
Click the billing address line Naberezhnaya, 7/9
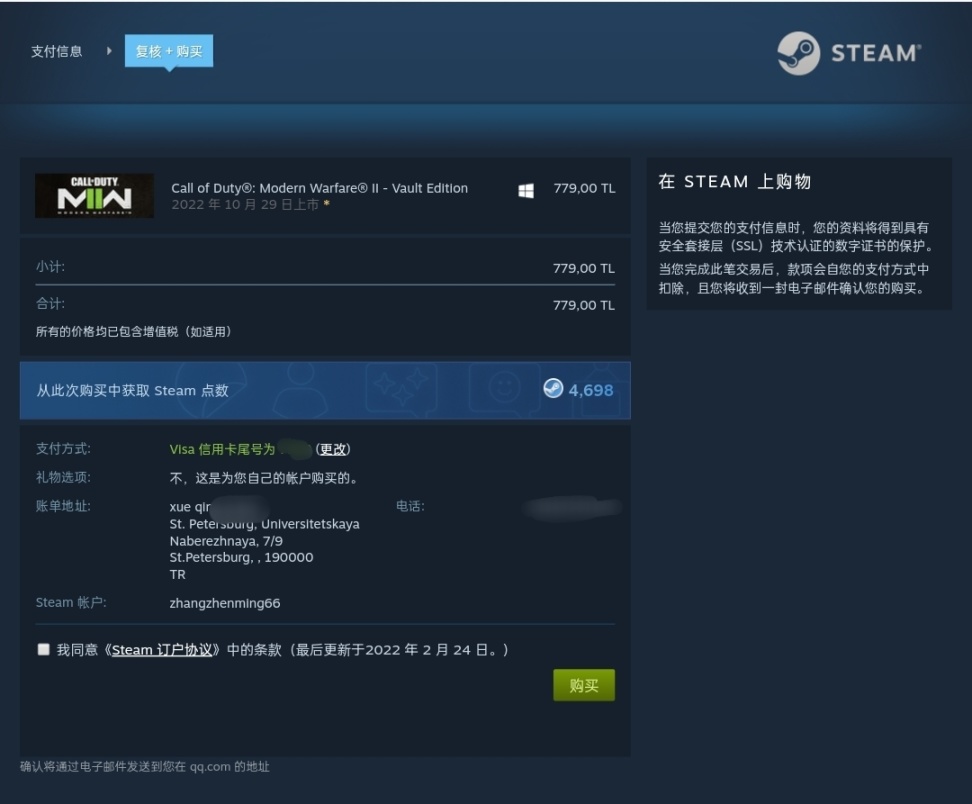(226, 541)
